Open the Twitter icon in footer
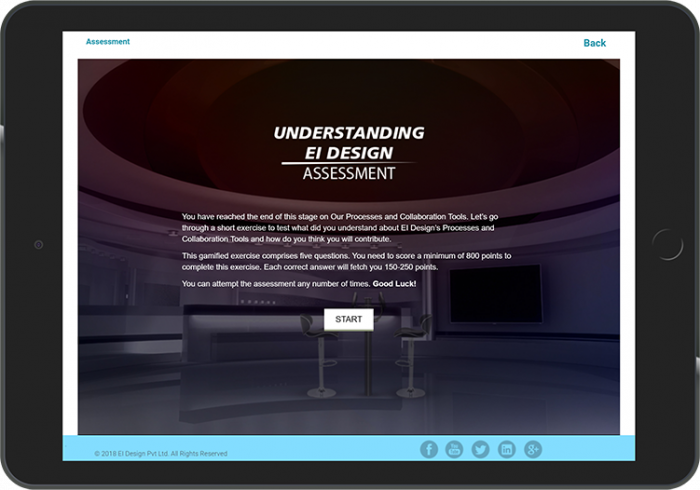700x490 pixels. pyautogui.click(x=480, y=449)
